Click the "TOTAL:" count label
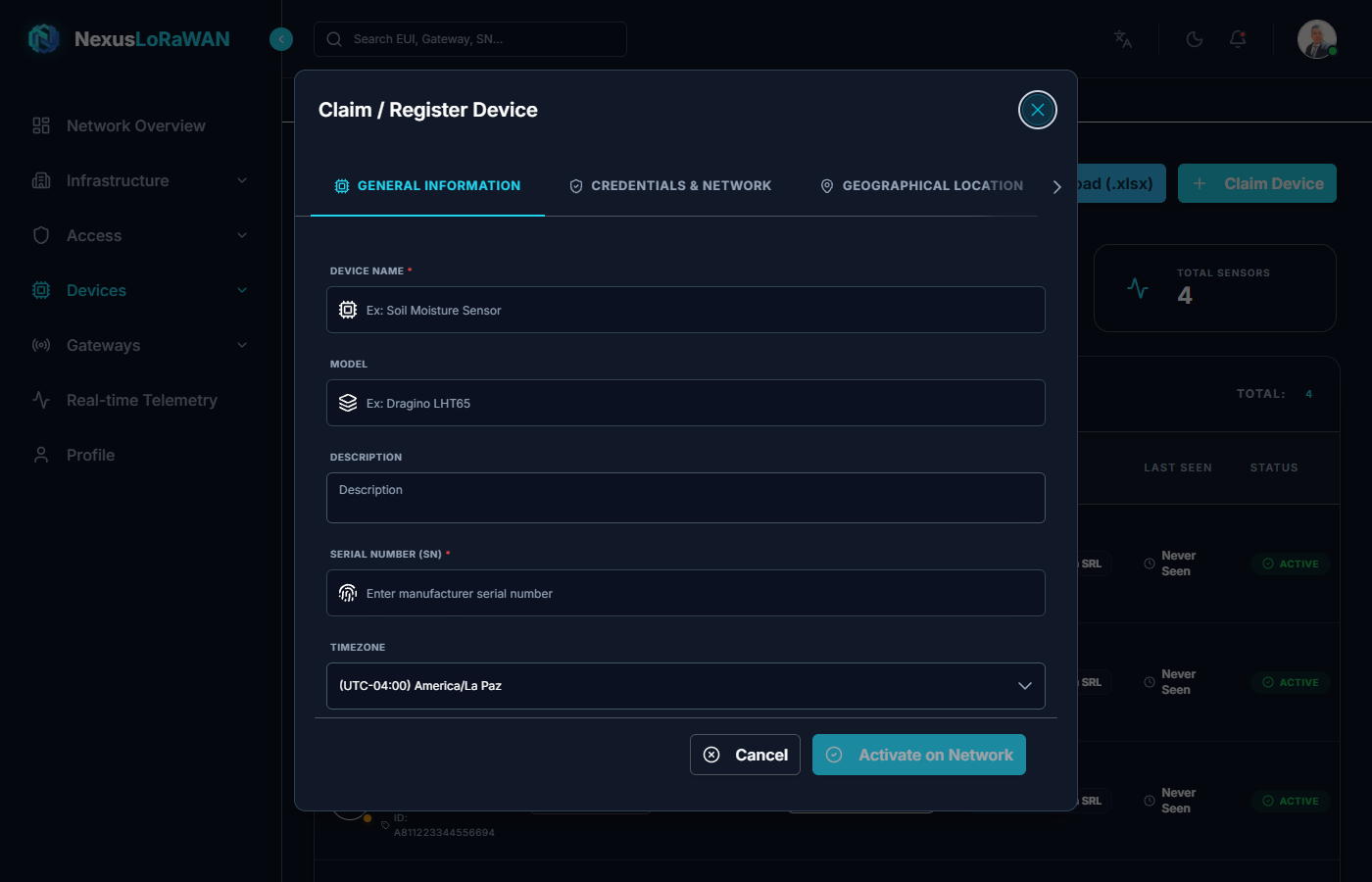The width and height of the screenshot is (1372, 882). [1261, 394]
